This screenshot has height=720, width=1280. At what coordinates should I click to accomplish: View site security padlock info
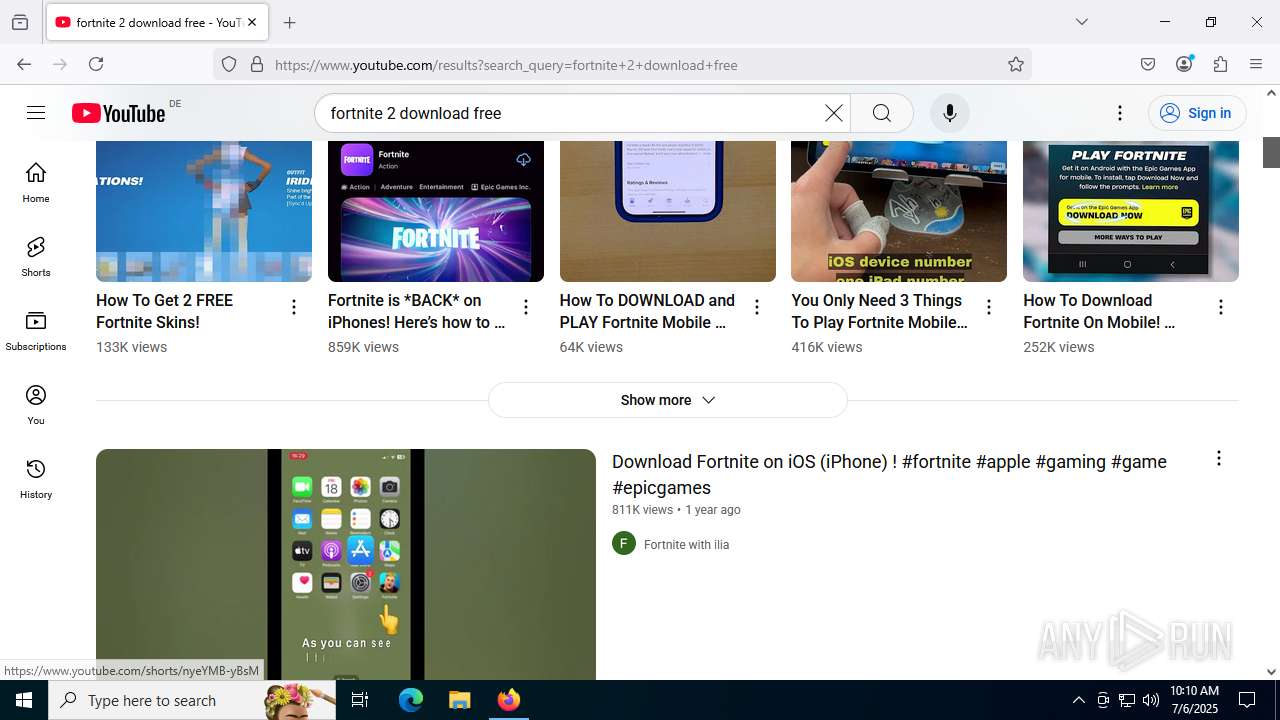point(257,64)
